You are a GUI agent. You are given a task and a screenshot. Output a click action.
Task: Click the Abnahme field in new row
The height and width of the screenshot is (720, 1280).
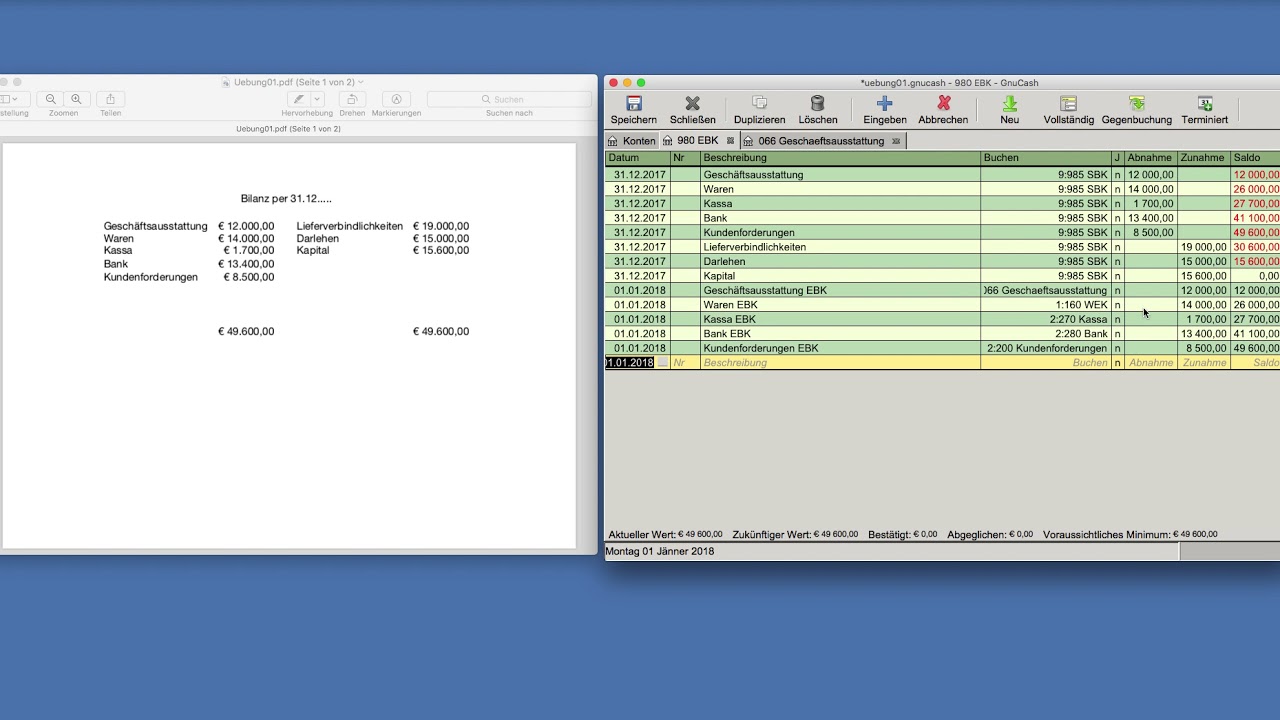(1150, 363)
